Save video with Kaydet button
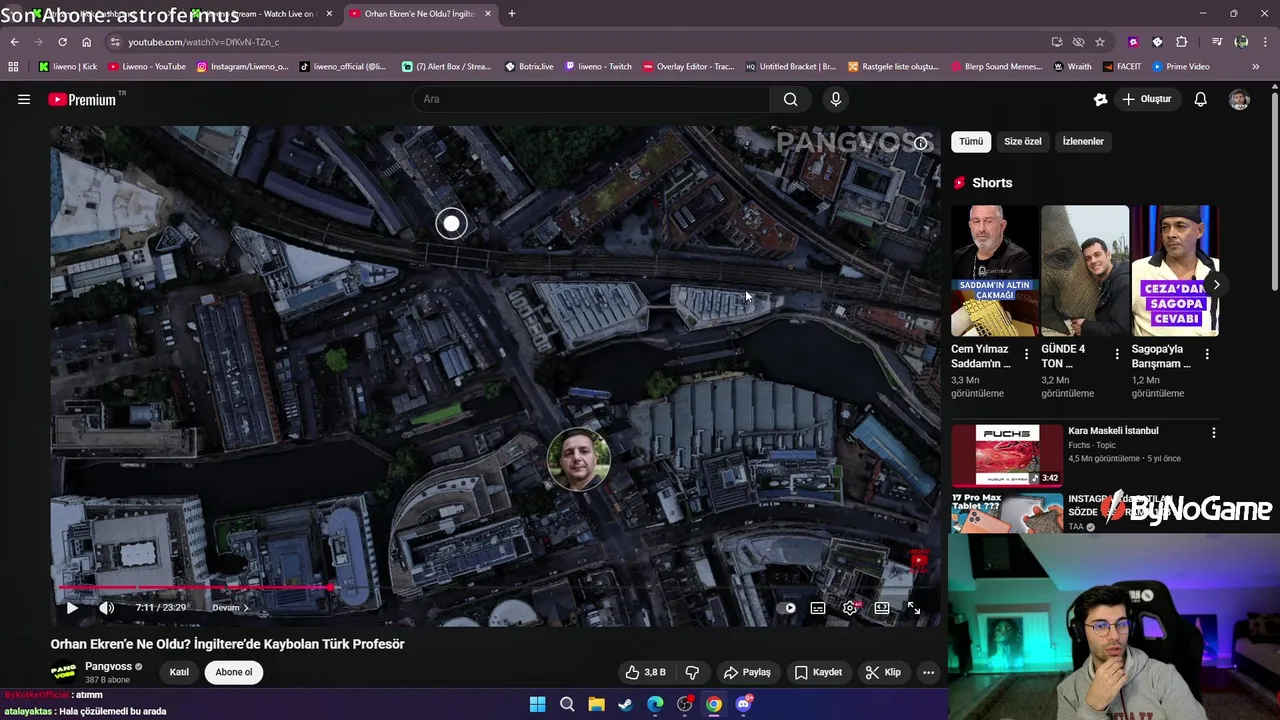Viewport: 1280px width, 720px height. (818, 672)
